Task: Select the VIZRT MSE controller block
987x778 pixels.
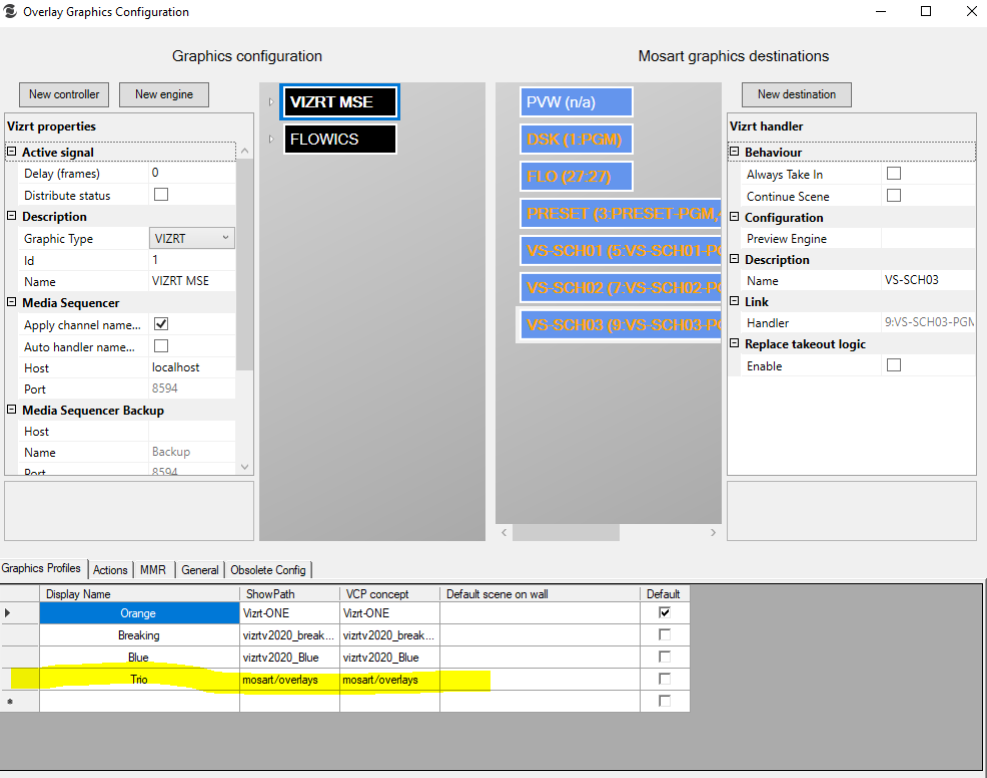Action: coord(340,102)
